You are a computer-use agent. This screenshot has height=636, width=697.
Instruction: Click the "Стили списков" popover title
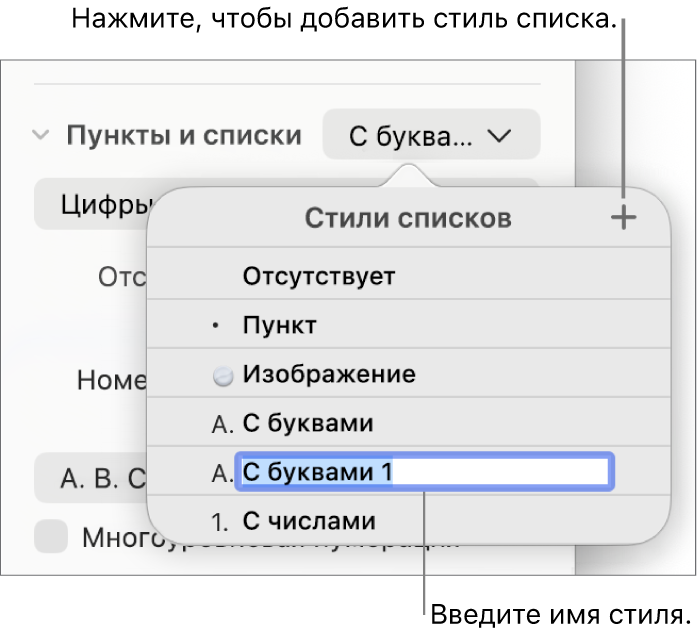tap(408, 218)
